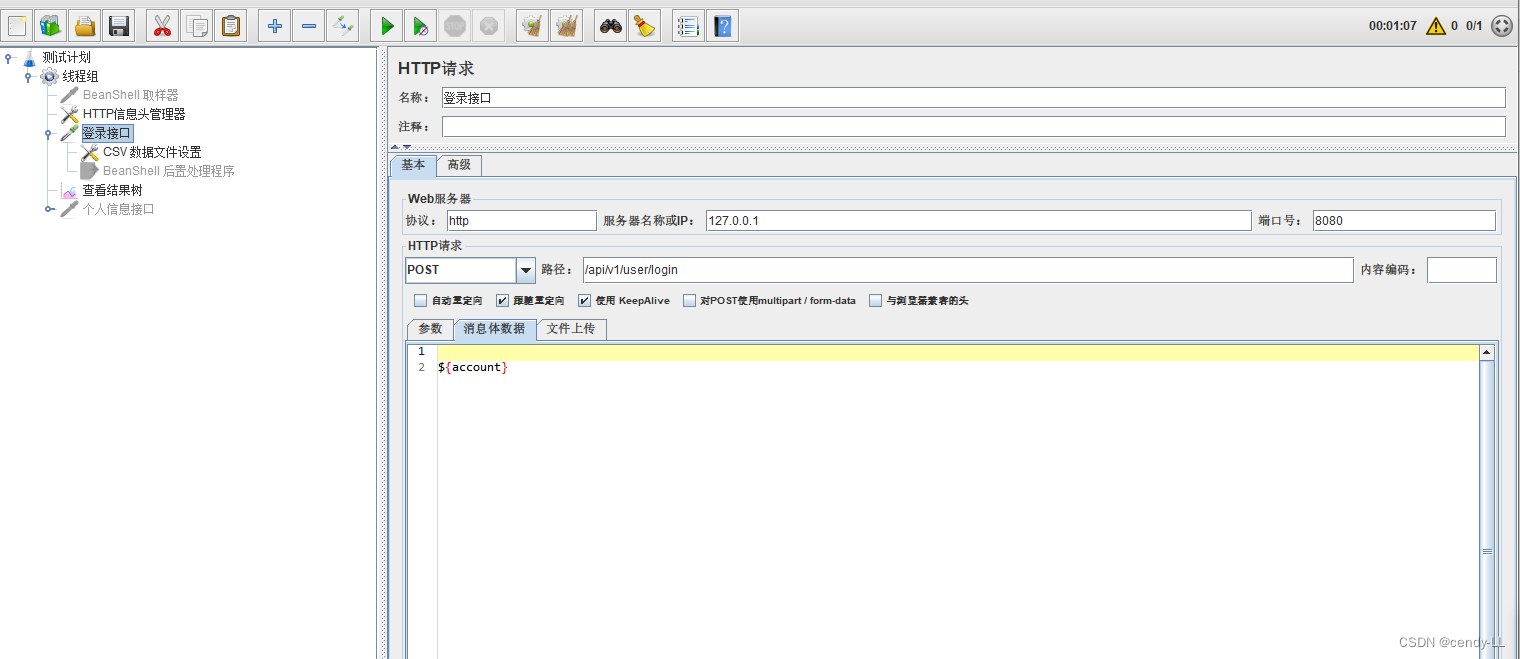Switch to the 高级 tab
The width and height of the screenshot is (1520, 659).
459,165
